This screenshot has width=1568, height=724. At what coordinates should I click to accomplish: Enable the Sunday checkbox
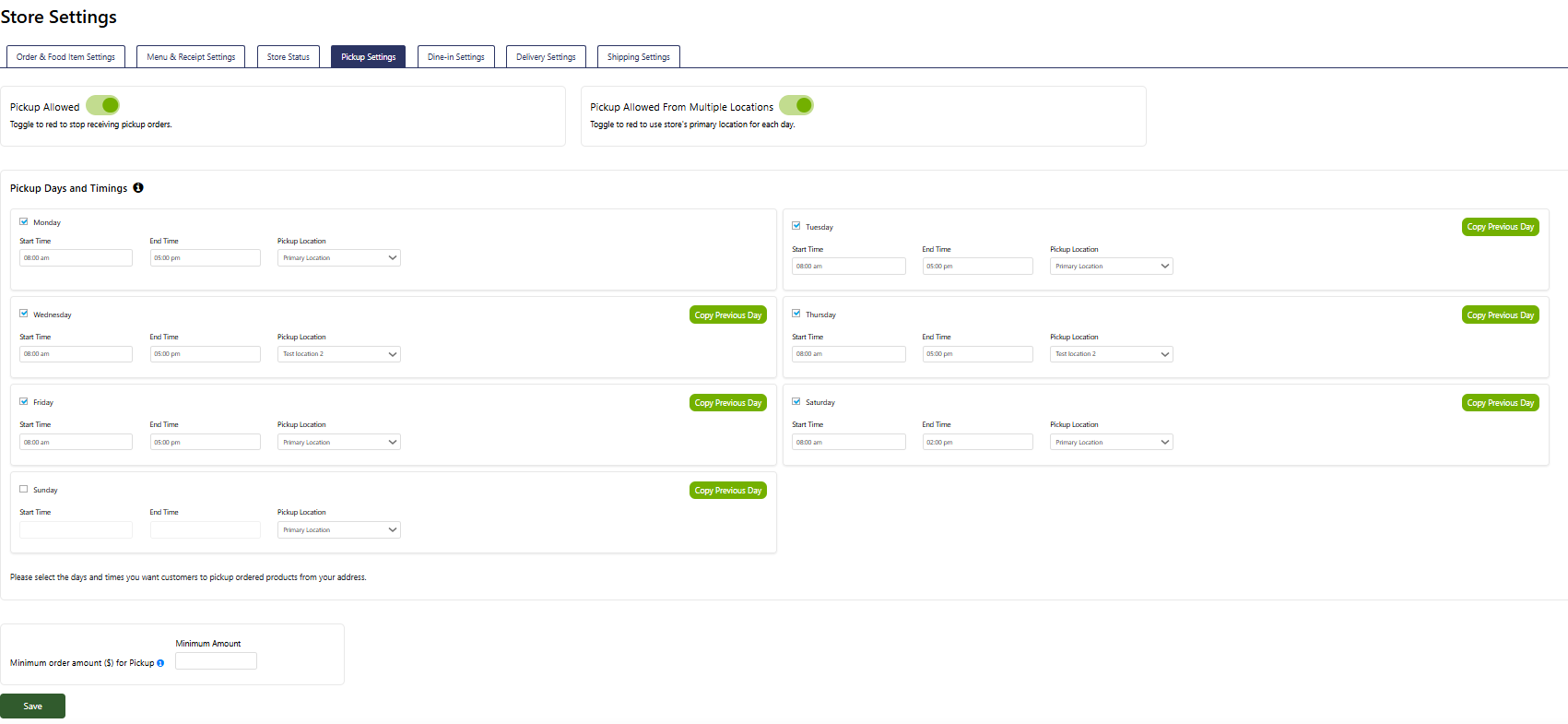(x=24, y=490)
